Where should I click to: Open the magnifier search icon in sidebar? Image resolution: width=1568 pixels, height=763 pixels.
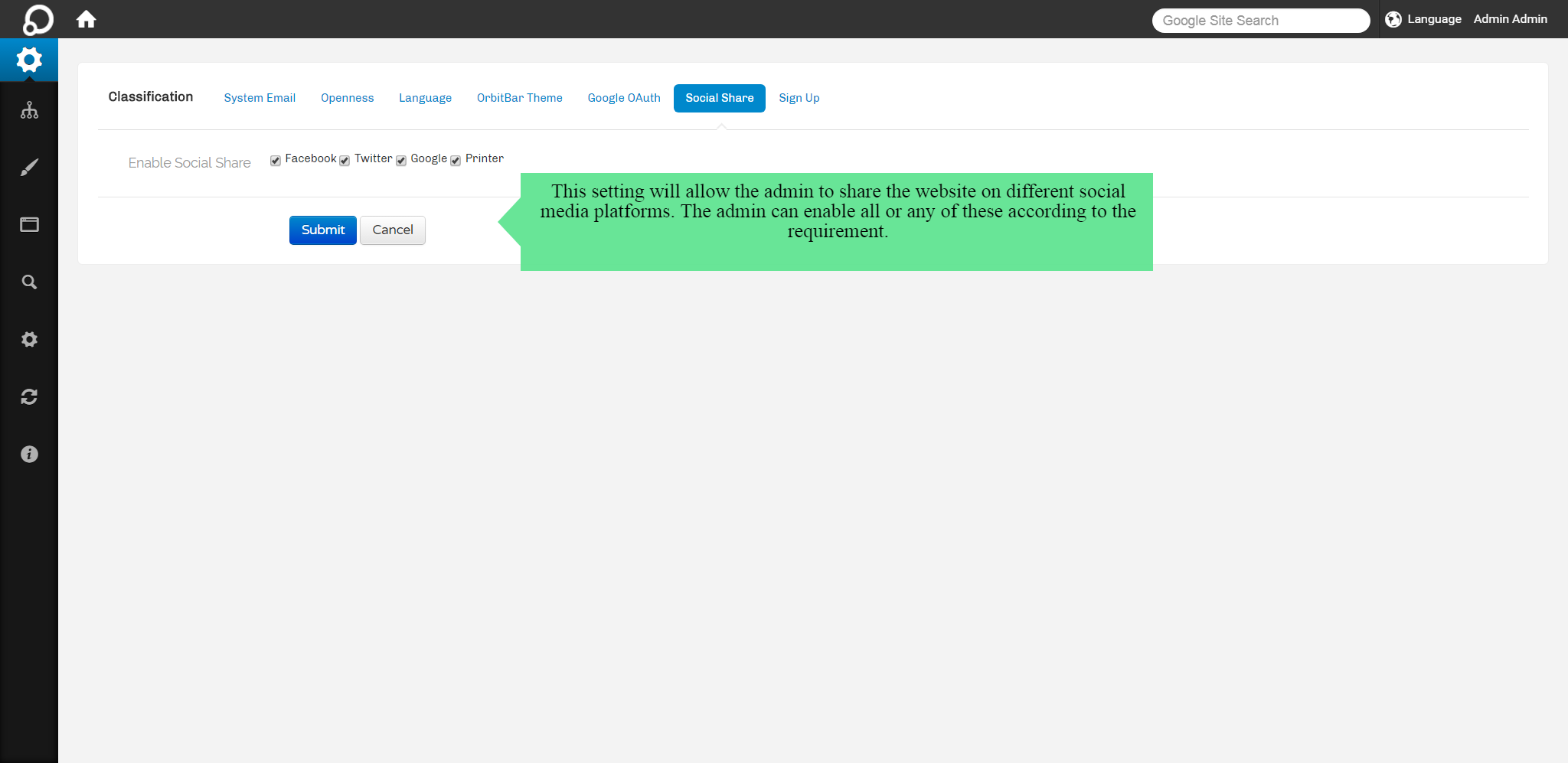29,282
